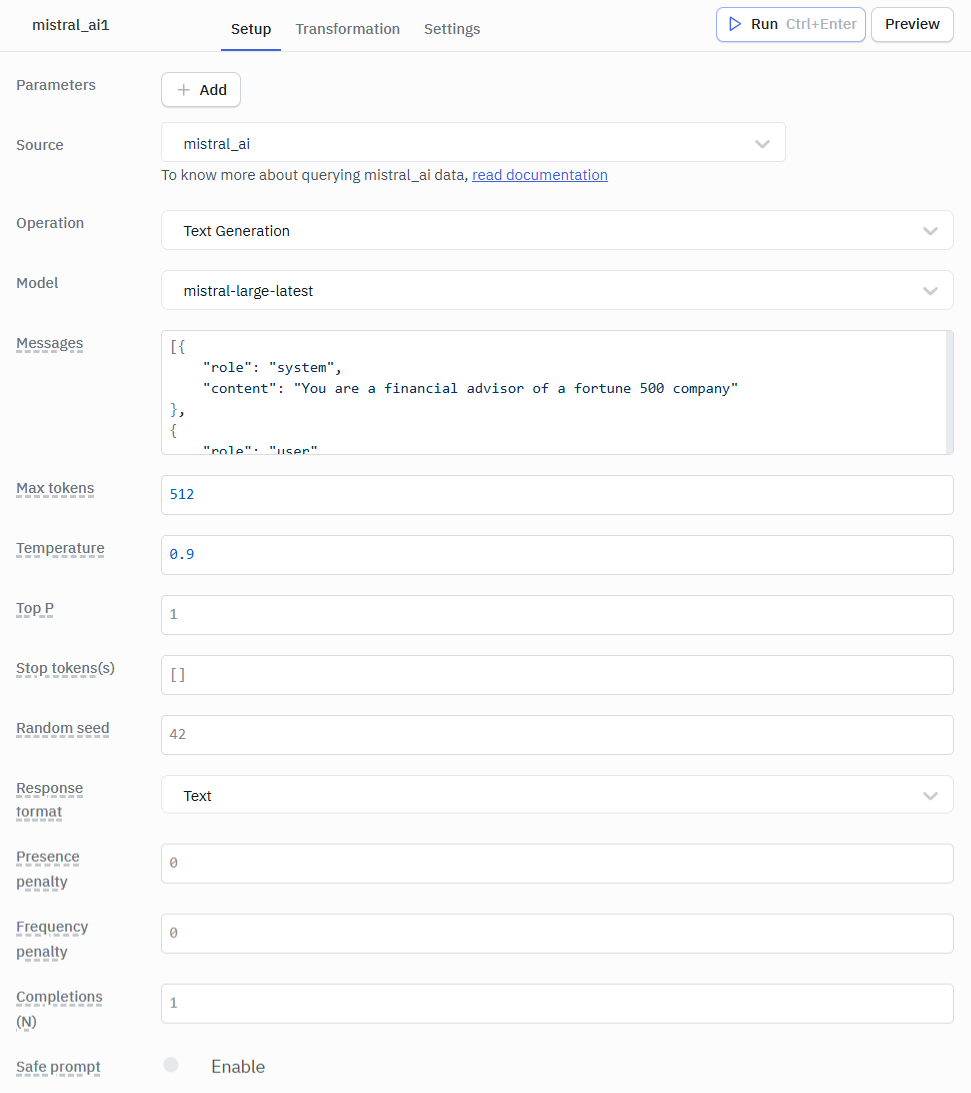Image resolution: width=971 pixels, height=1093 pixels.
Task: Click the plus icon in Add button
Action: 183,90
